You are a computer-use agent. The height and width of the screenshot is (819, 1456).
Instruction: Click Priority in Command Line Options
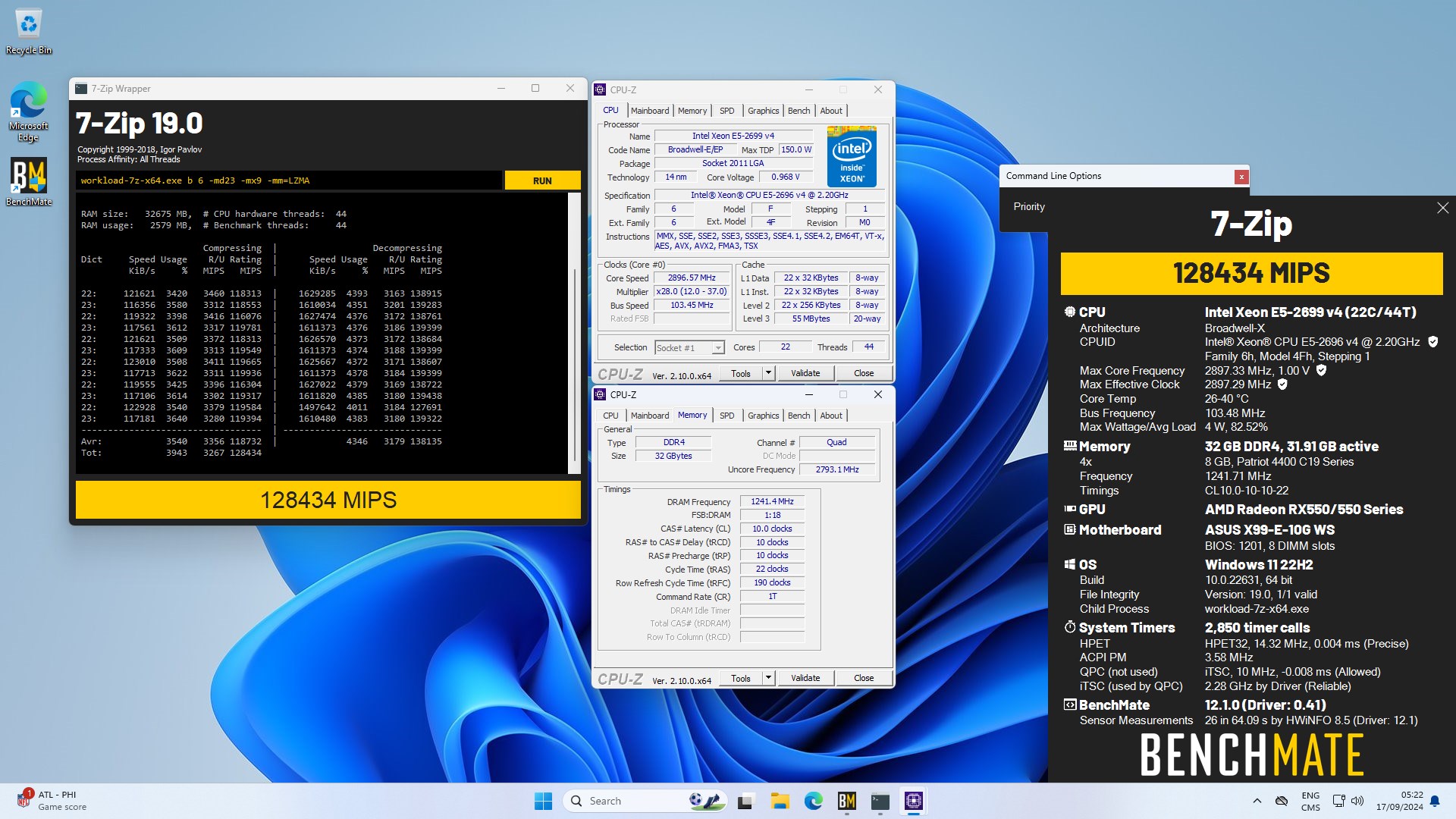coord(1029,206)
